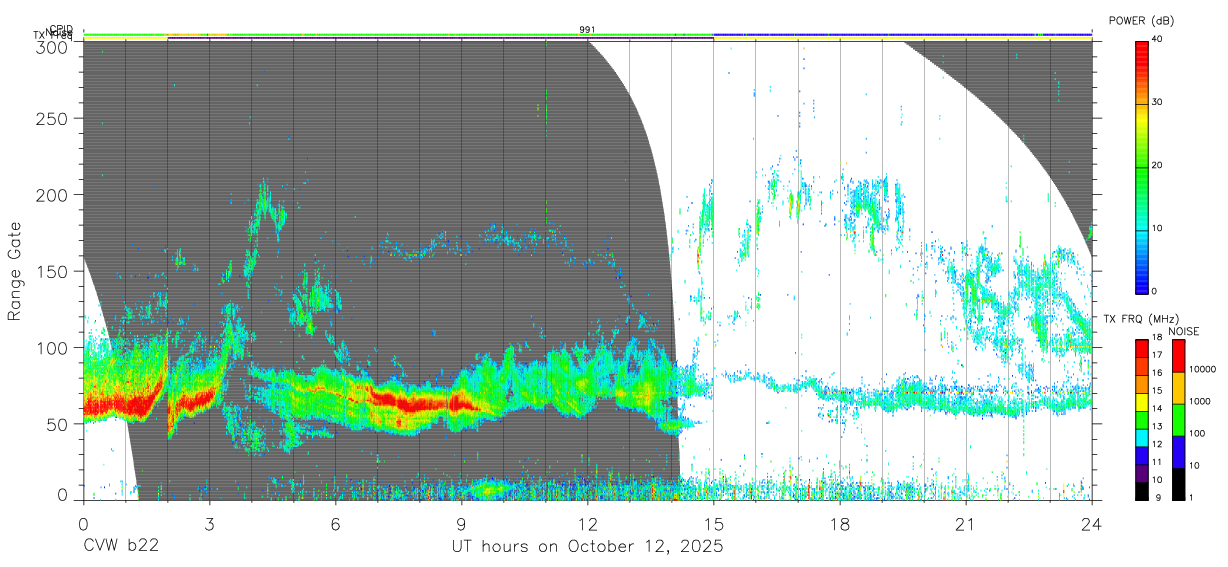Select yellow swatch in TX FRQ legend
The image size is (1228, 567).
(1141, 402)
